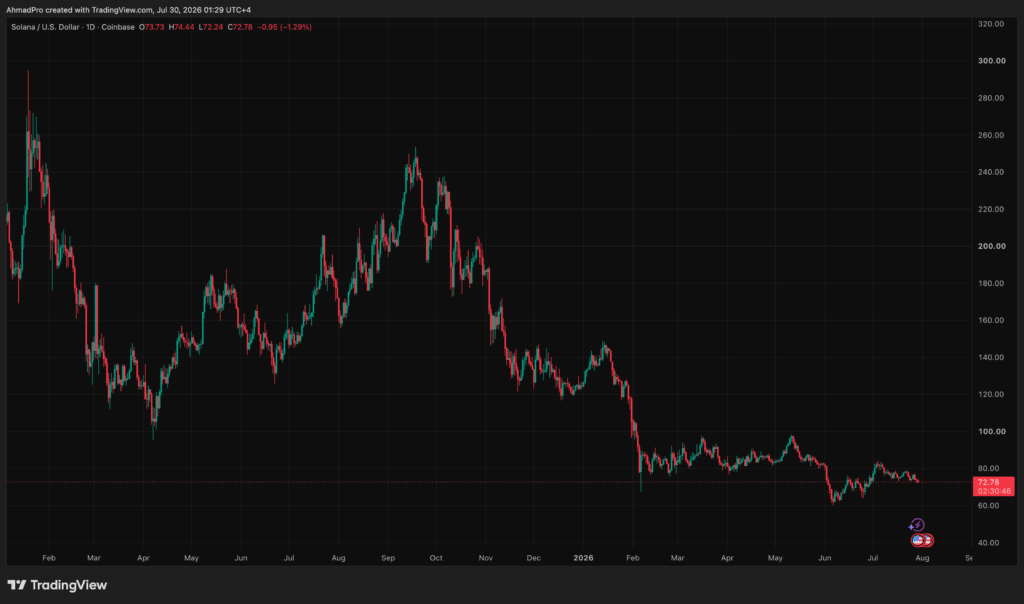
Task: Click the 40.00 price scale label
Action: [988, 543]
